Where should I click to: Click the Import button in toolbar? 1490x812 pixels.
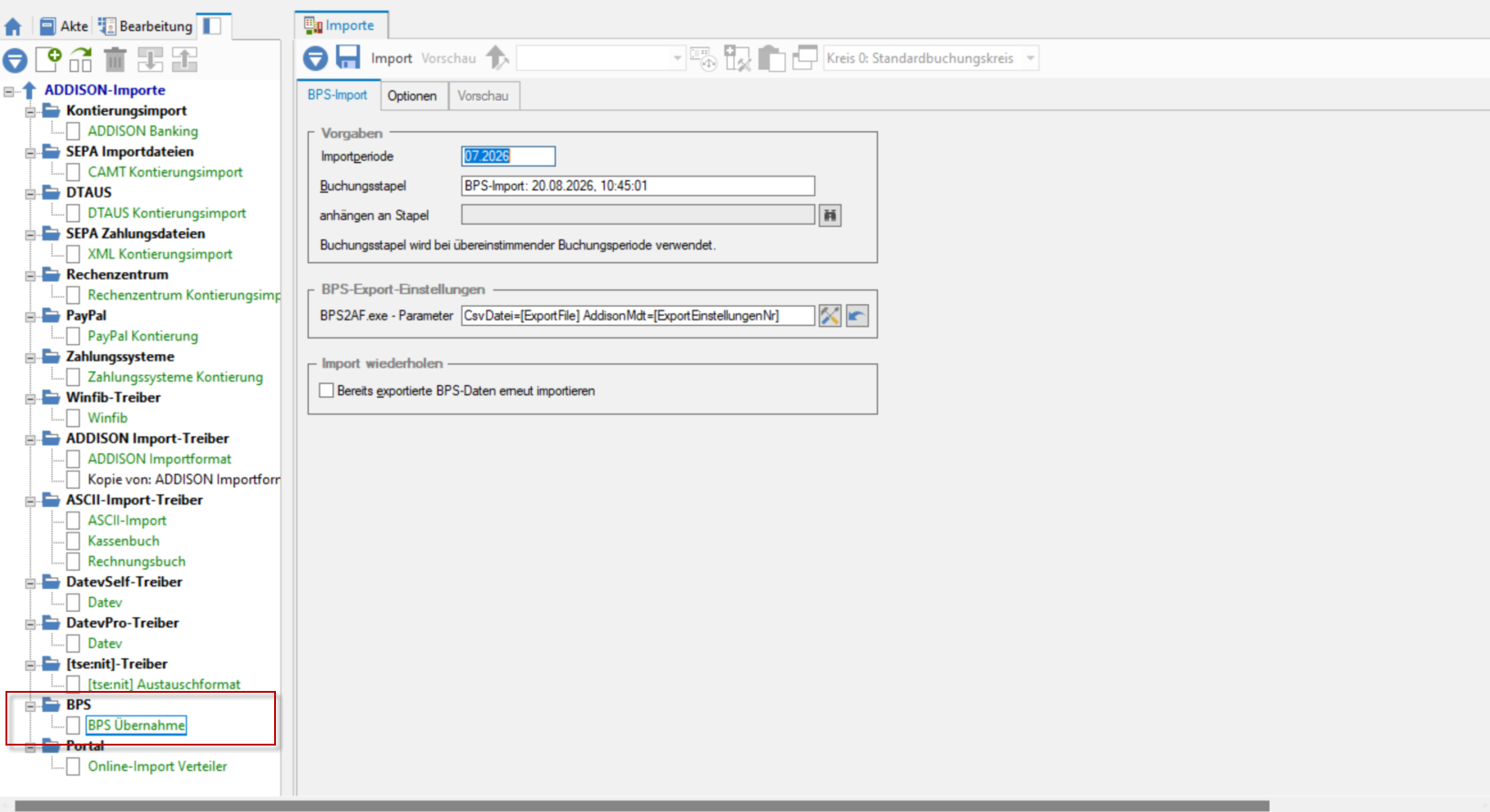[x=392, y=58]
